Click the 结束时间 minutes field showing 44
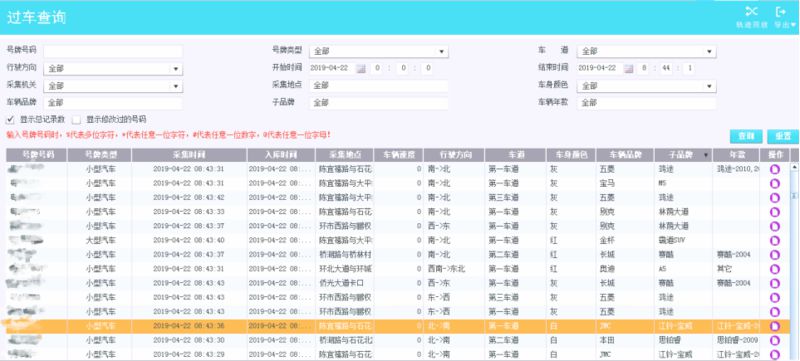The width and height of the screenshot is (800, 361). pyautogui.click(x=666, y=68)
